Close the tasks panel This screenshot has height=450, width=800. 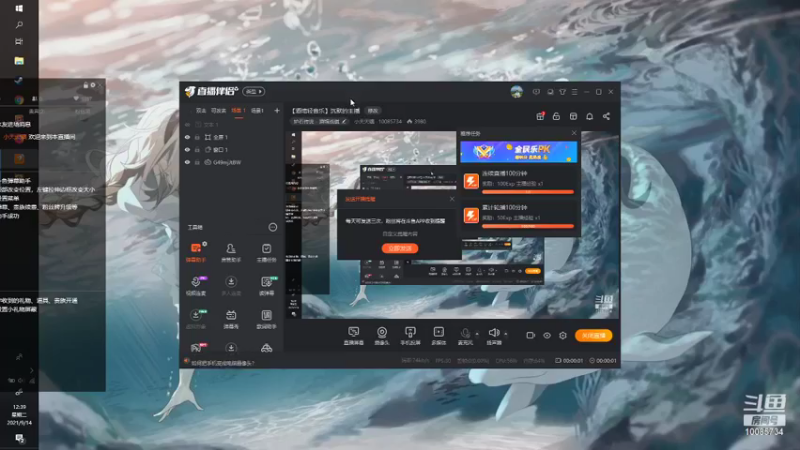pos(574,133)
